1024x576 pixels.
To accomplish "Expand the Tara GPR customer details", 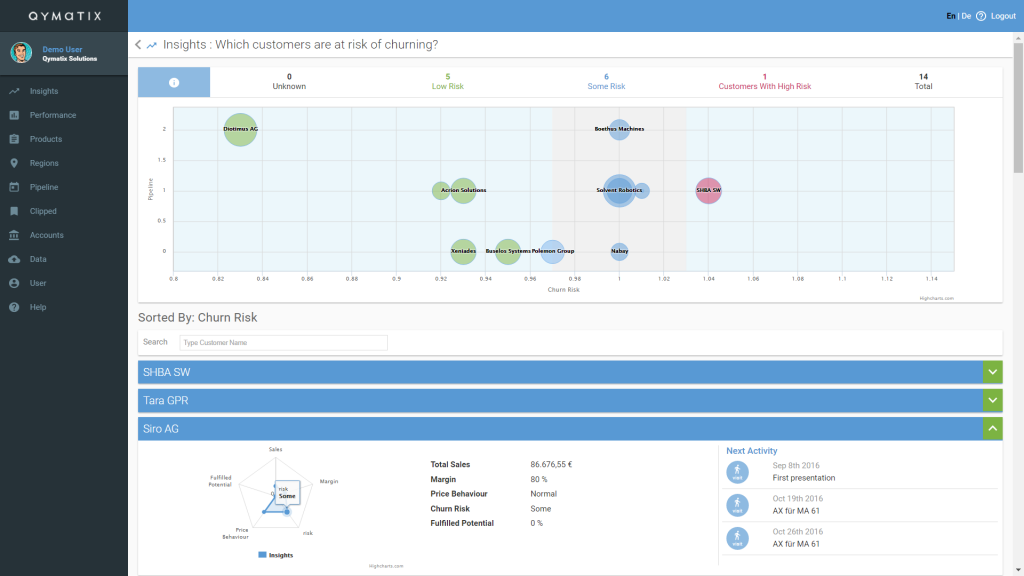I will click(x=992, y=399).
